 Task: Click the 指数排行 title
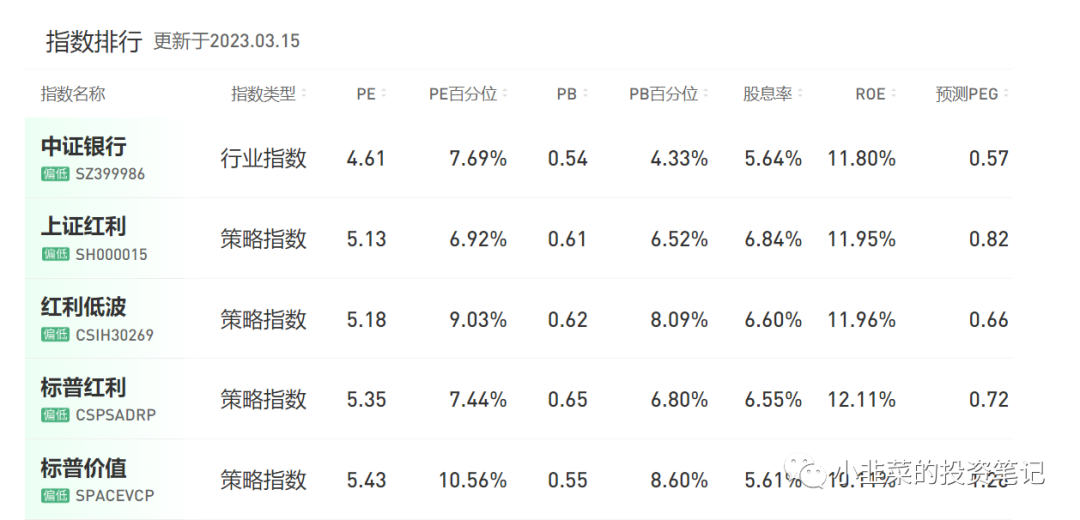tap(94, 41)
